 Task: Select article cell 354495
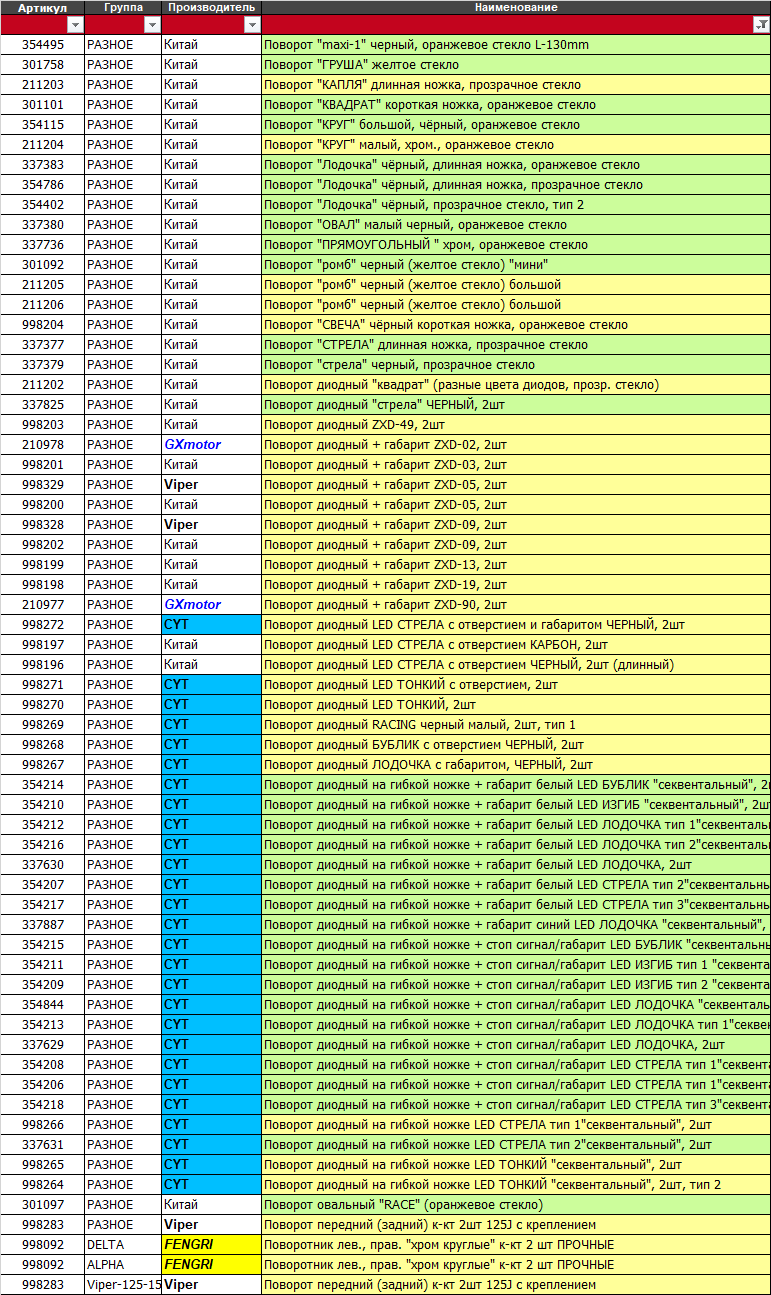(42, 45)
